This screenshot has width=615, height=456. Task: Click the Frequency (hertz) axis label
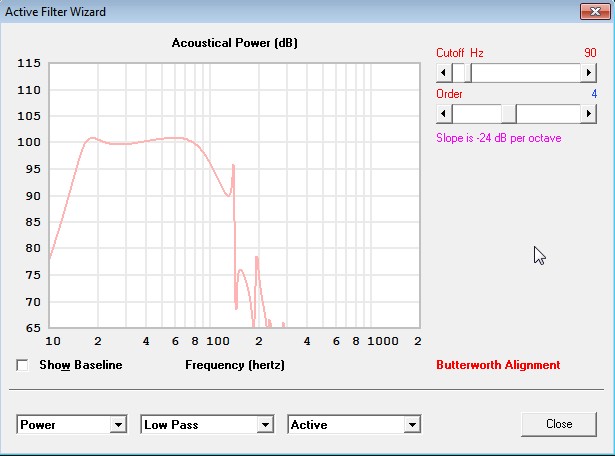(235, 365)
